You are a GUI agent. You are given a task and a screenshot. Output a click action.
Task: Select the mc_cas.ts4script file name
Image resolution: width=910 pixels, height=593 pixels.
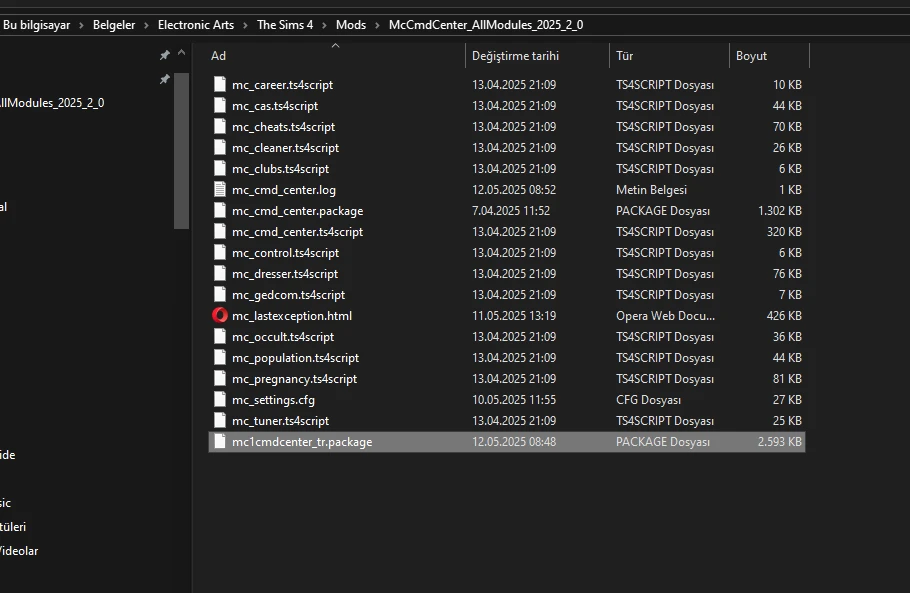pyautogui.click(x=275, y=106)
